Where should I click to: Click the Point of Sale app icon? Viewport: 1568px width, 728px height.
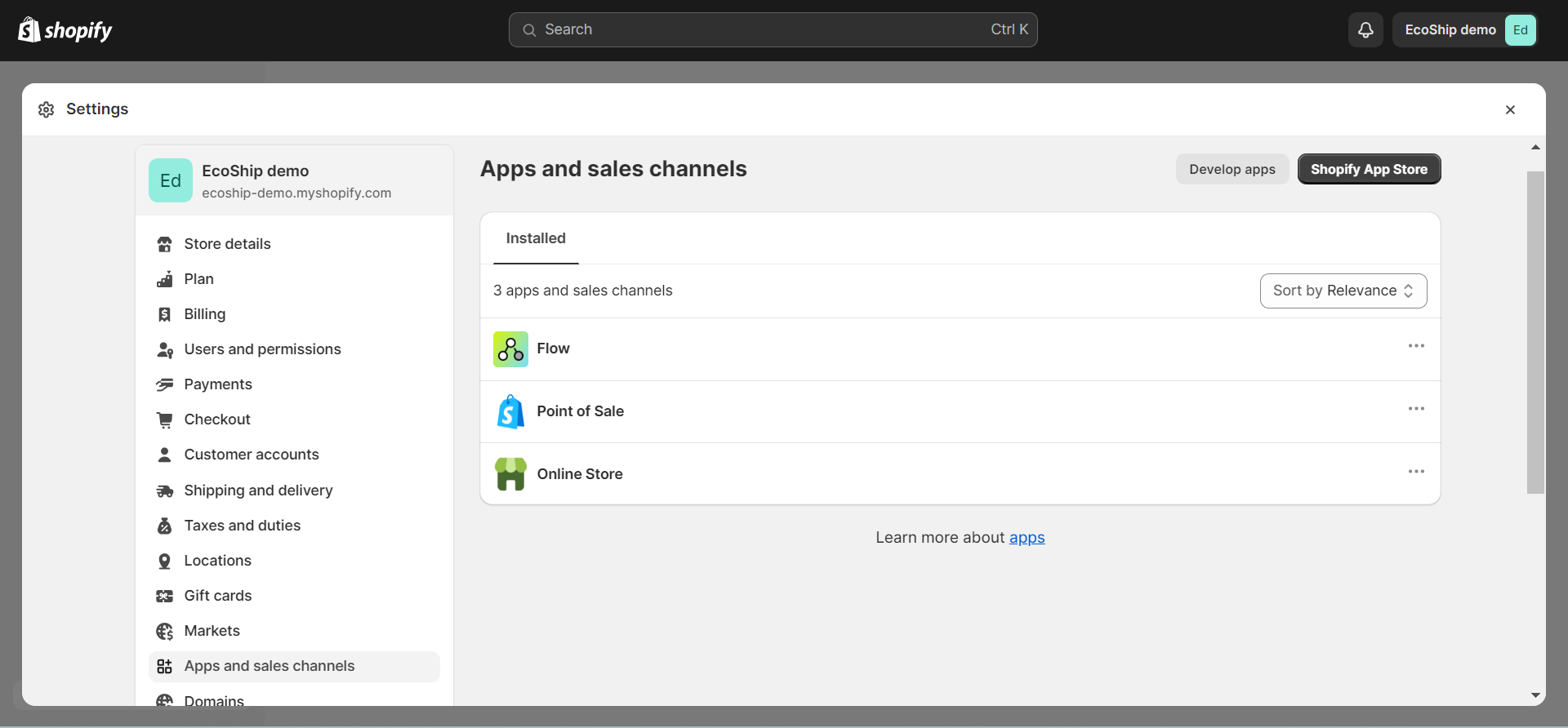point(510,411)
